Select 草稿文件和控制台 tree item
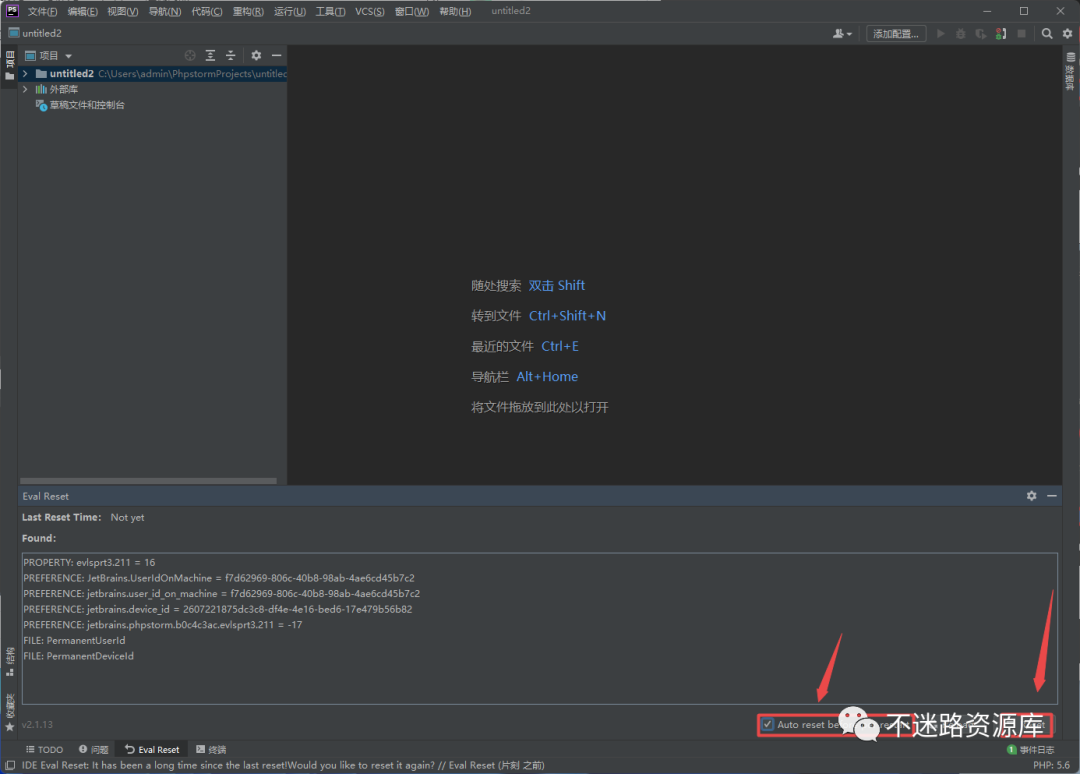Image resolution: width=1080 pixels, height=774 pixels. tap(80, 105)
